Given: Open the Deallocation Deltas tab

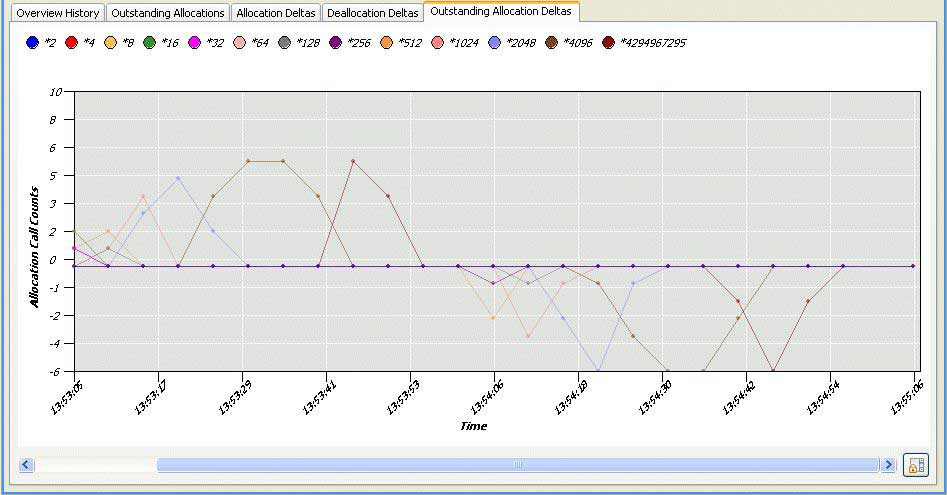Looking at the screenshot, I should click(372, 13).
